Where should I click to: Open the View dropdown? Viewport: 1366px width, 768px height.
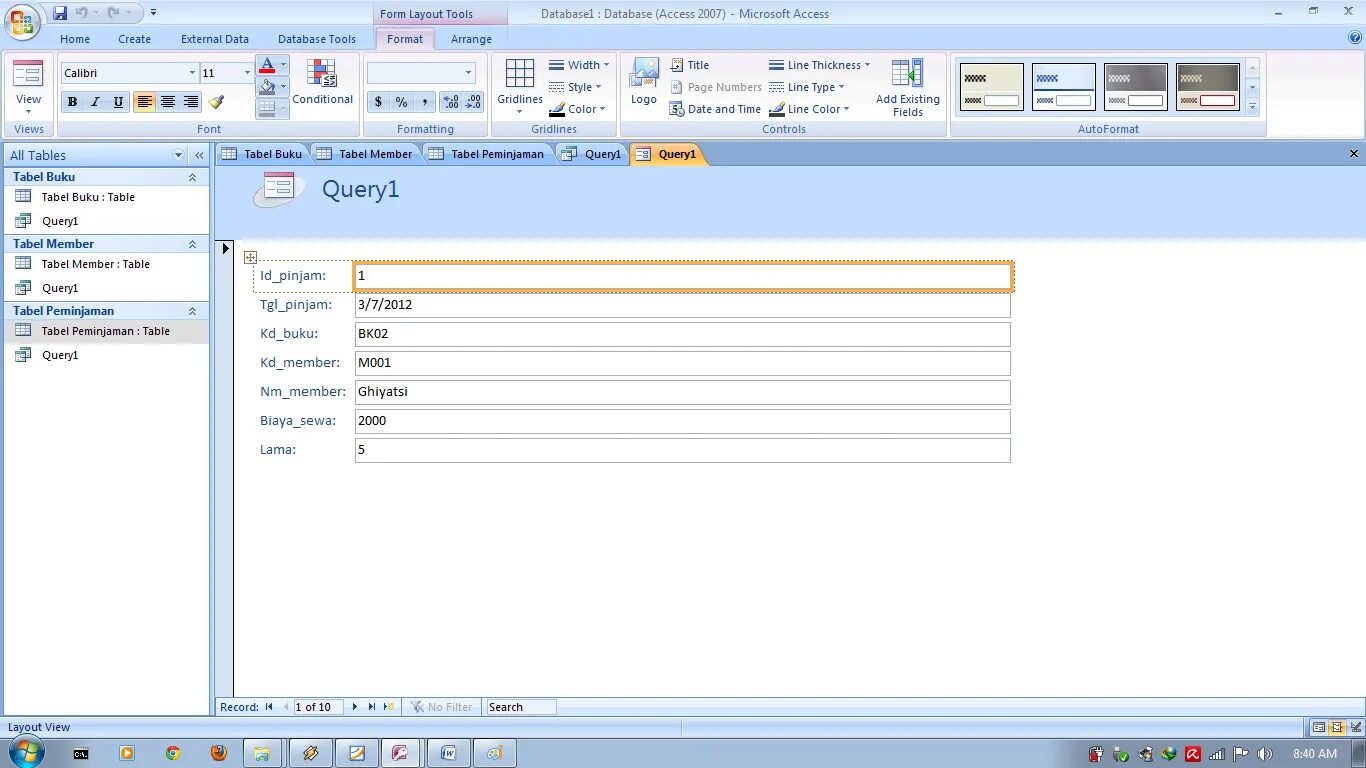coord(28,87)
